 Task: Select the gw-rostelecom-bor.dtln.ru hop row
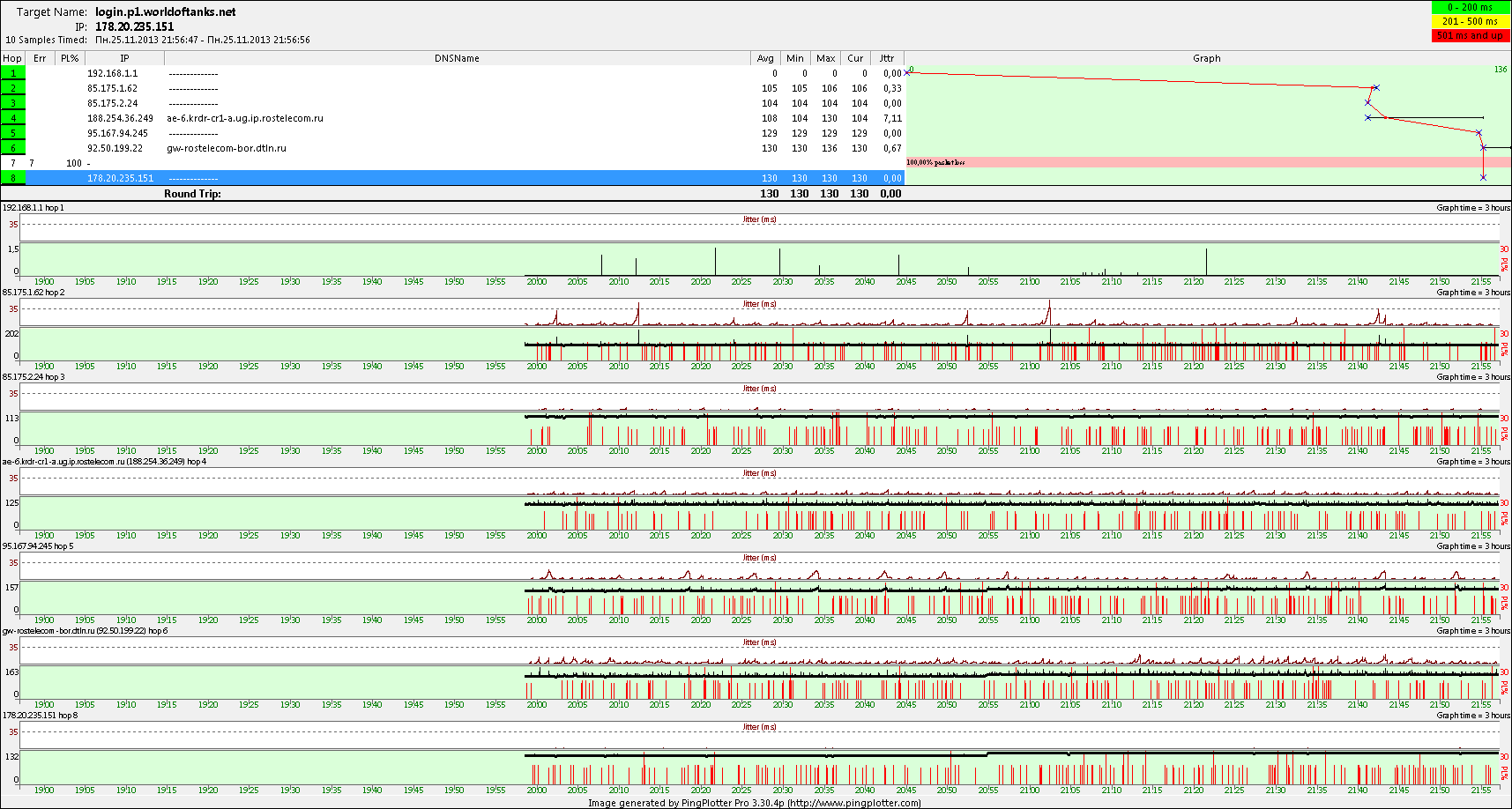227,149
